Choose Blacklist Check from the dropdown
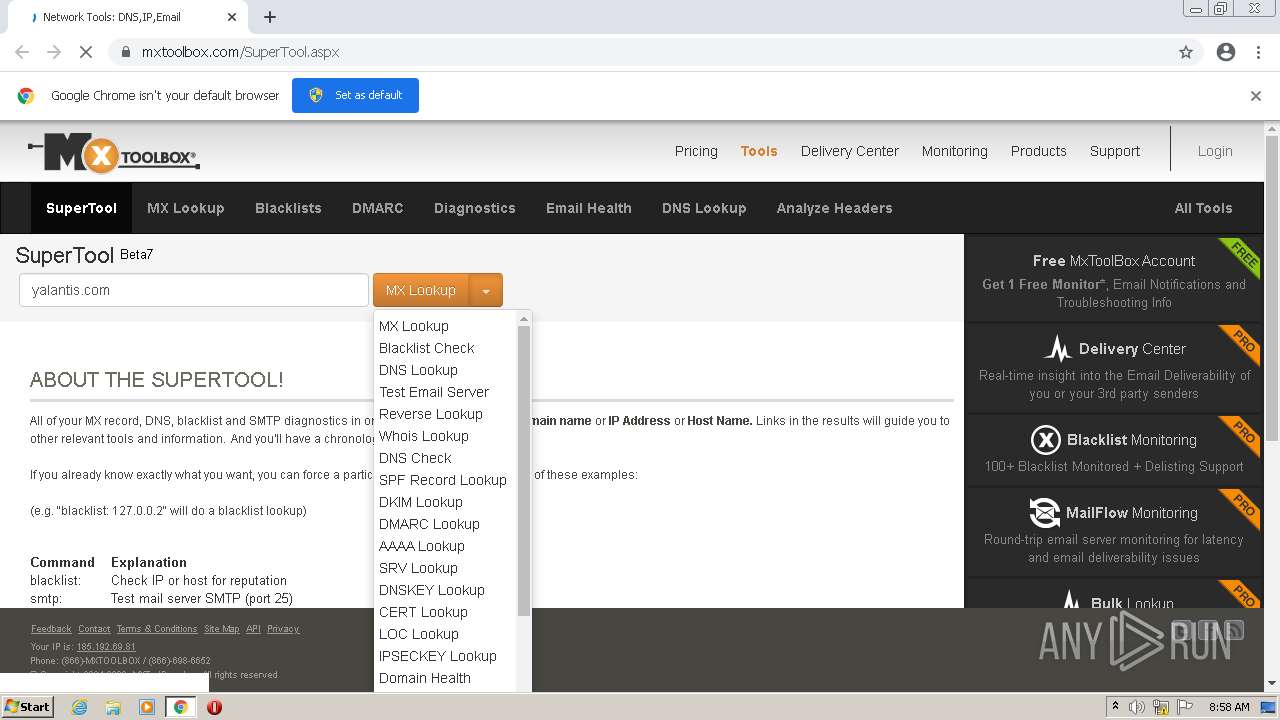The image size is (1280, 720). coord(426,348)
